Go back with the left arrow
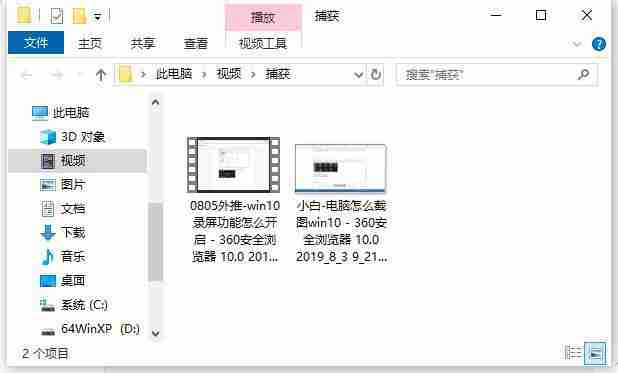Viewport: 618px width, 373px height. (x=26, y=74)
